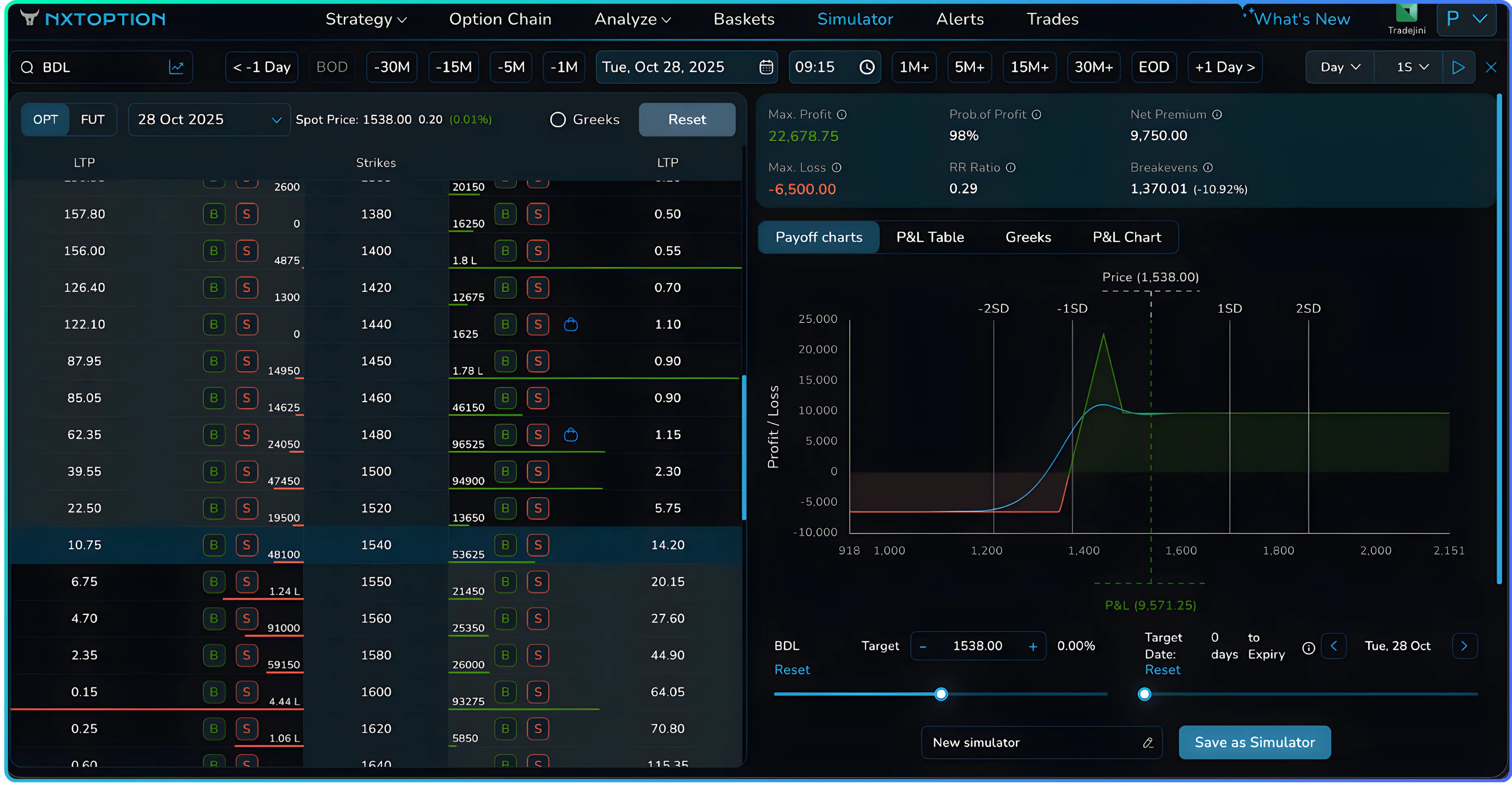1512x786 pixels.
Task: Click the basket icon on 1440 strike
Action: click(571, 324)
